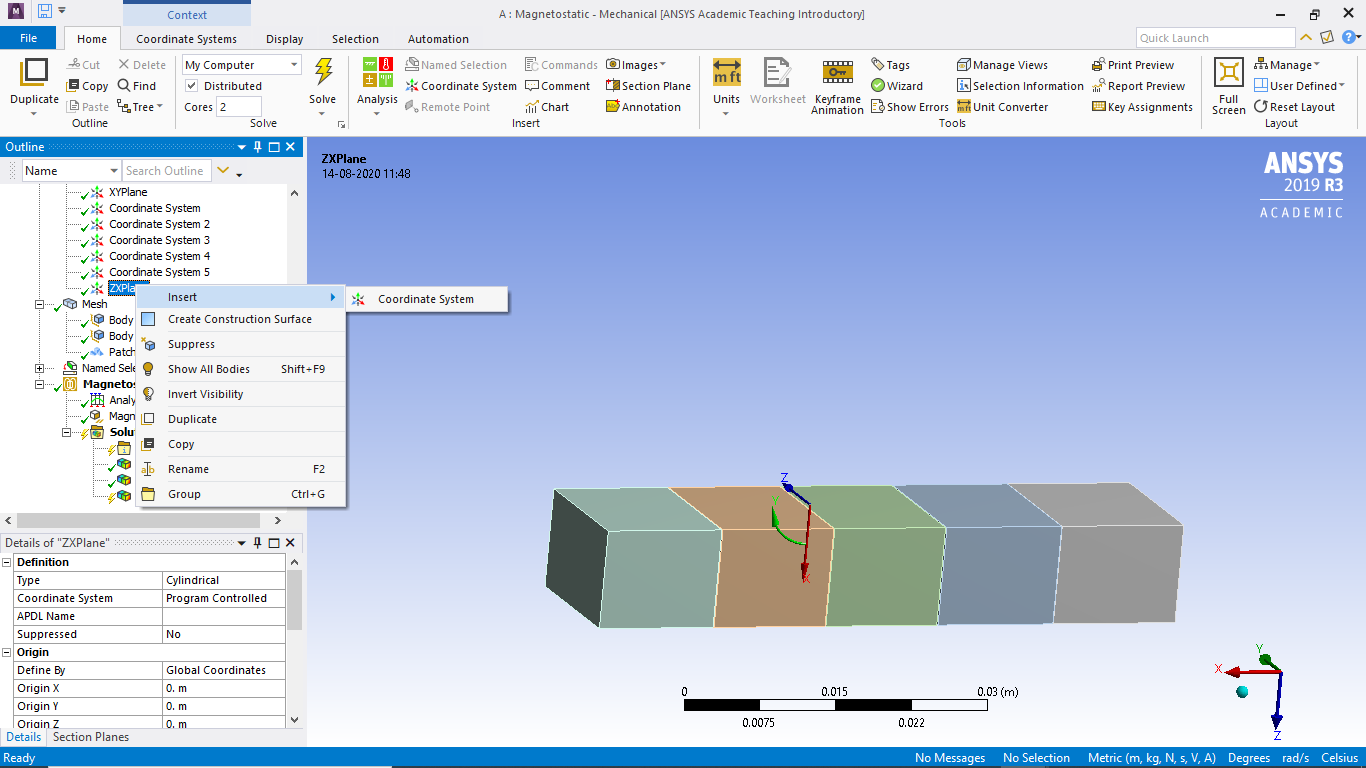Click the Remote Point tool

tap(447, 107)
